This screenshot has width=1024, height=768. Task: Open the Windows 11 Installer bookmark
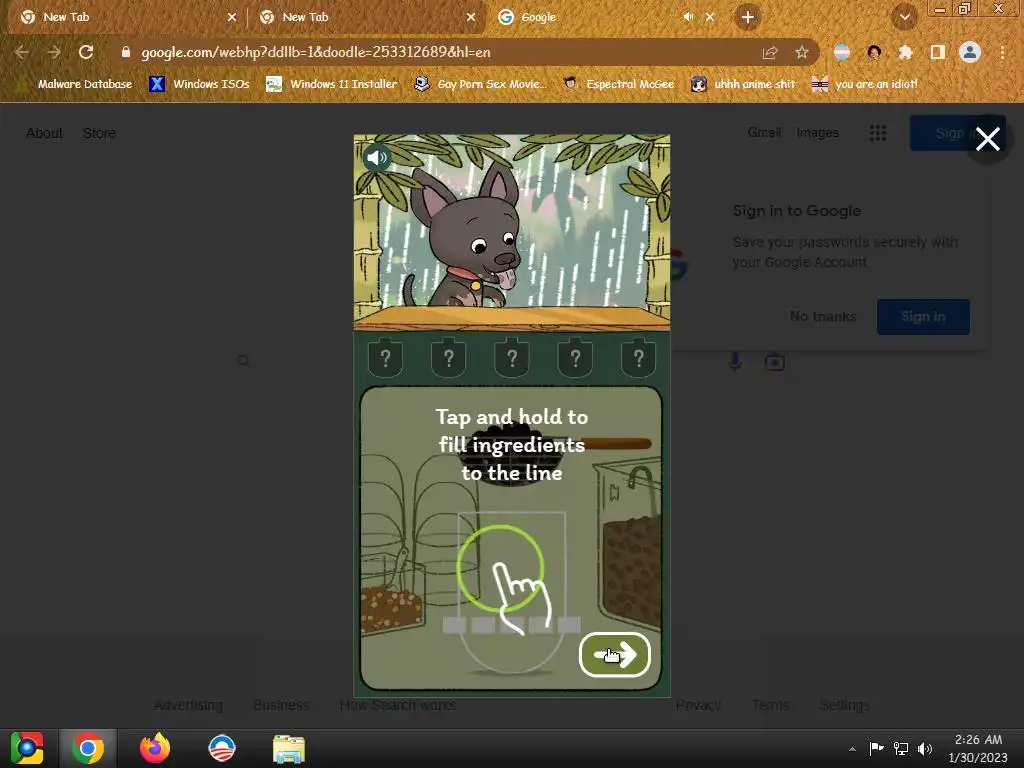point(332,84)
